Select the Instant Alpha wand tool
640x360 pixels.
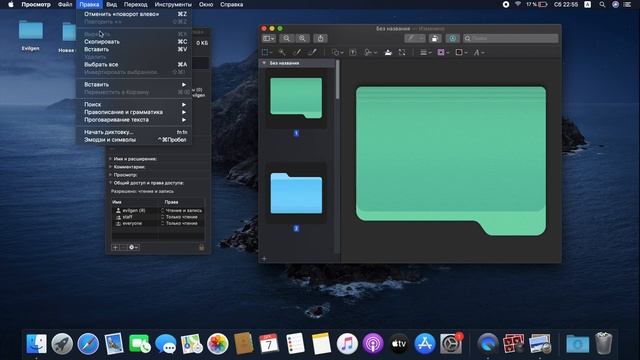282,52
